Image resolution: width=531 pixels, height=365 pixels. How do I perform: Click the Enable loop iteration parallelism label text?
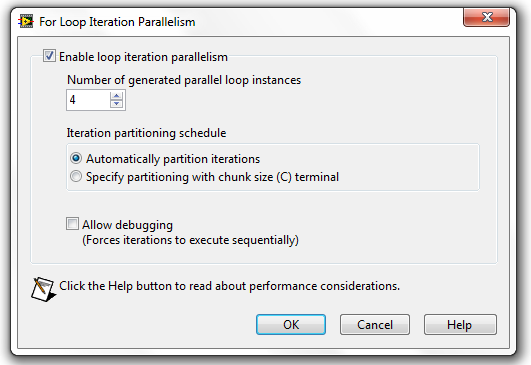(143, 57)
